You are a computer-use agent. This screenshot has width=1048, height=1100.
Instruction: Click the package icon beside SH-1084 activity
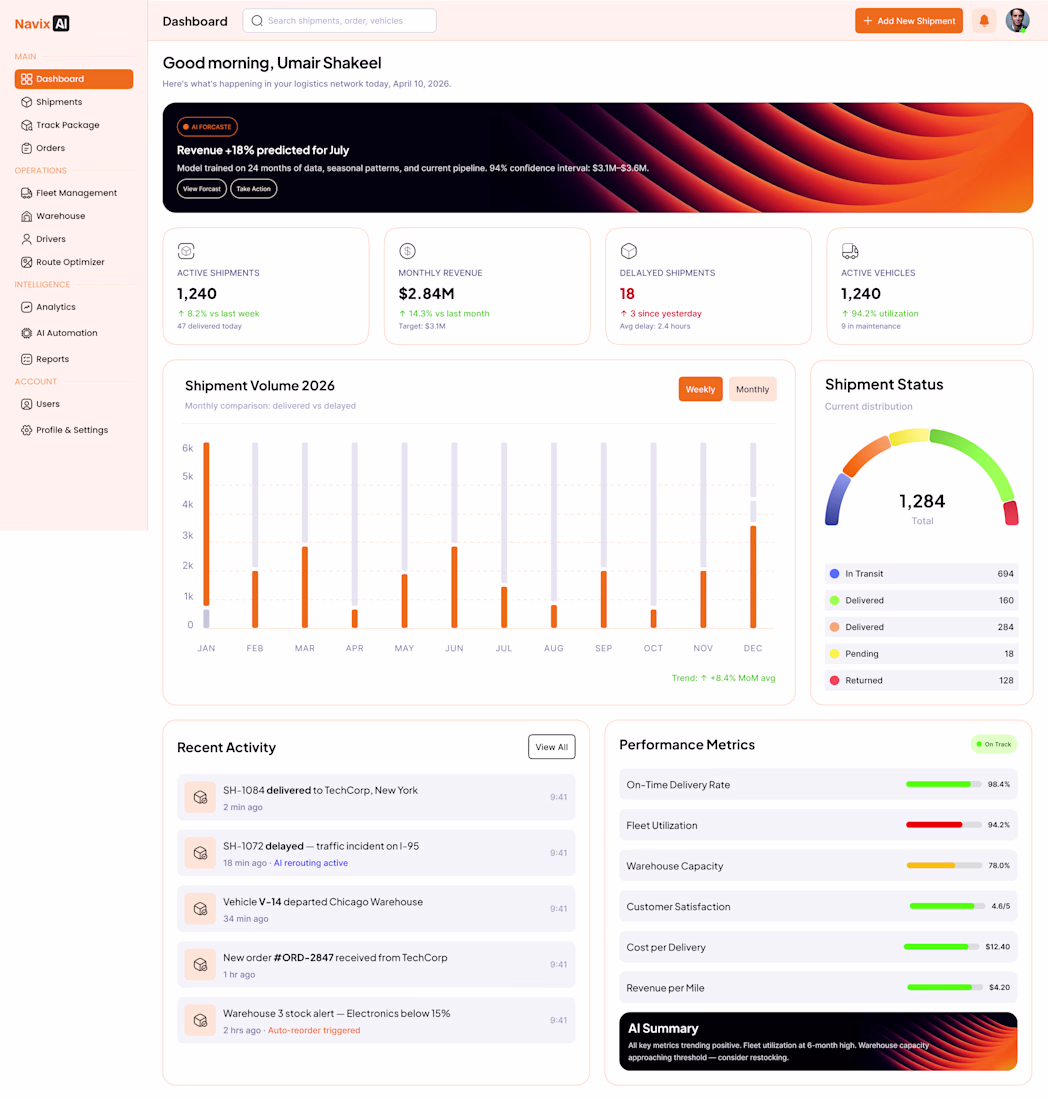(x=200, y=797)
